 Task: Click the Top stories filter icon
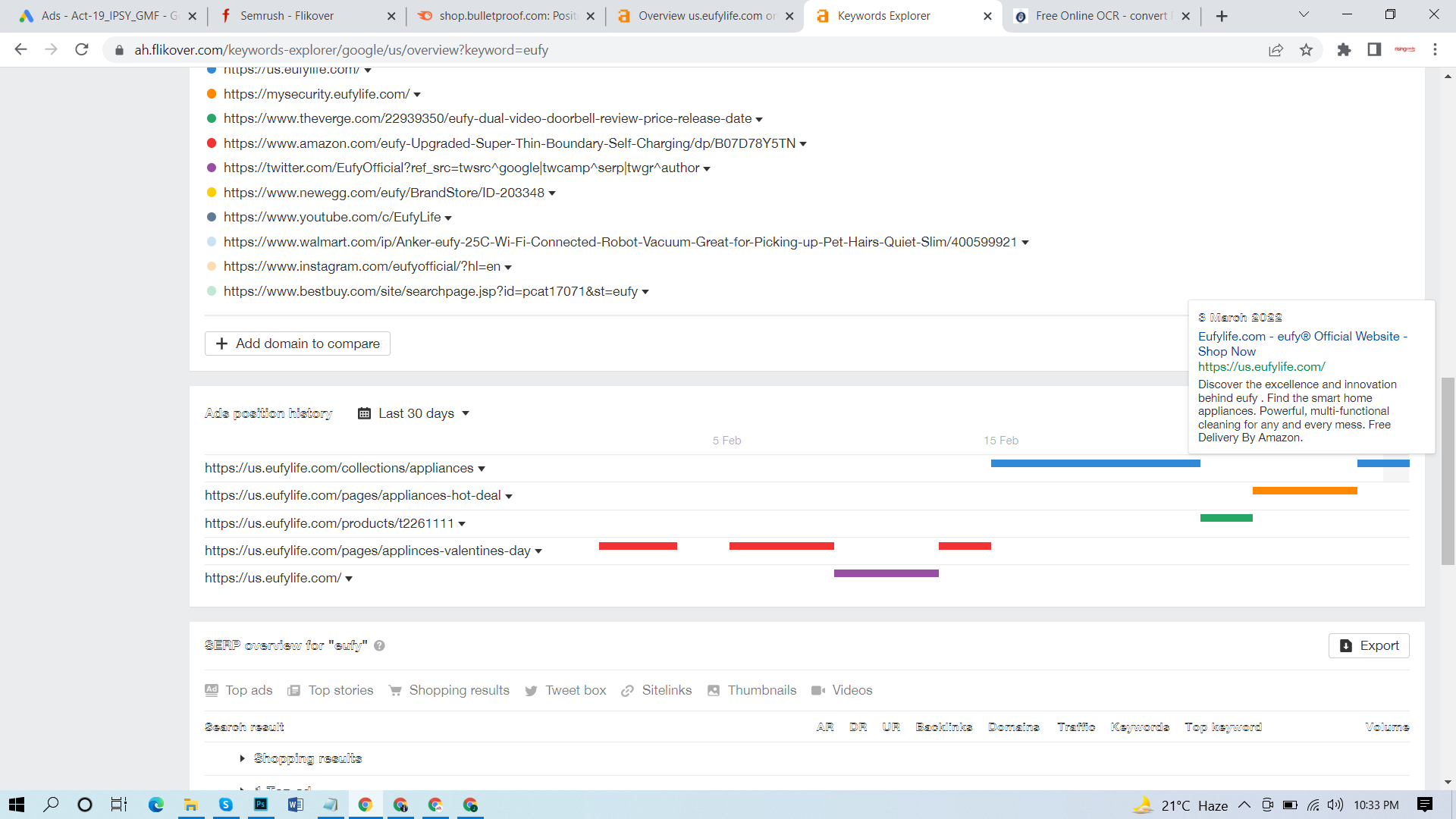[294, 690]
